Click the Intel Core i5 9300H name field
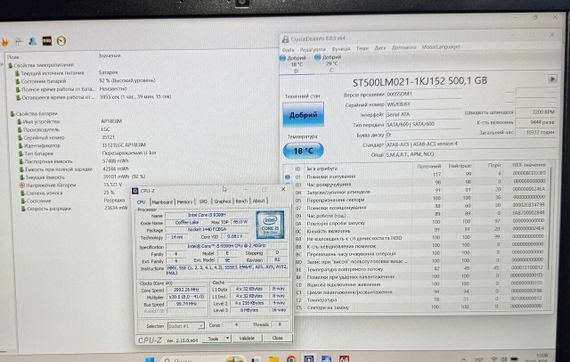The height and width of the screenshot is (362, 570). [207, 215]
